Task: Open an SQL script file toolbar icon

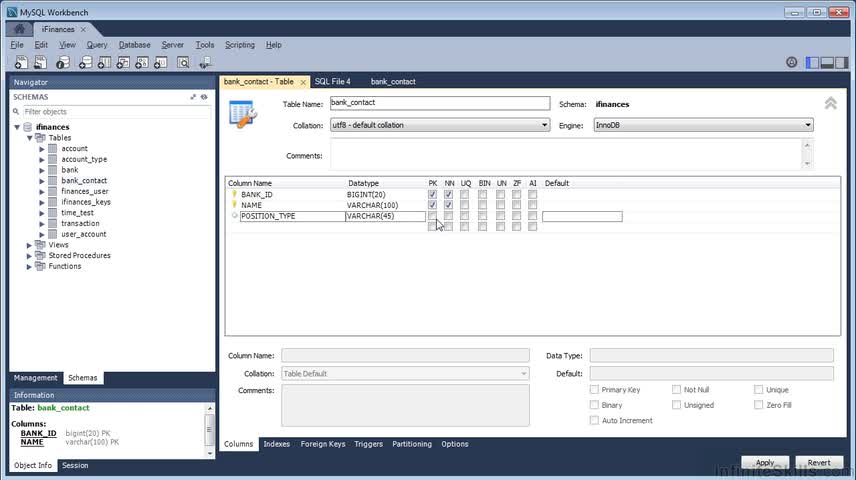Action: [x=40, y=63]
